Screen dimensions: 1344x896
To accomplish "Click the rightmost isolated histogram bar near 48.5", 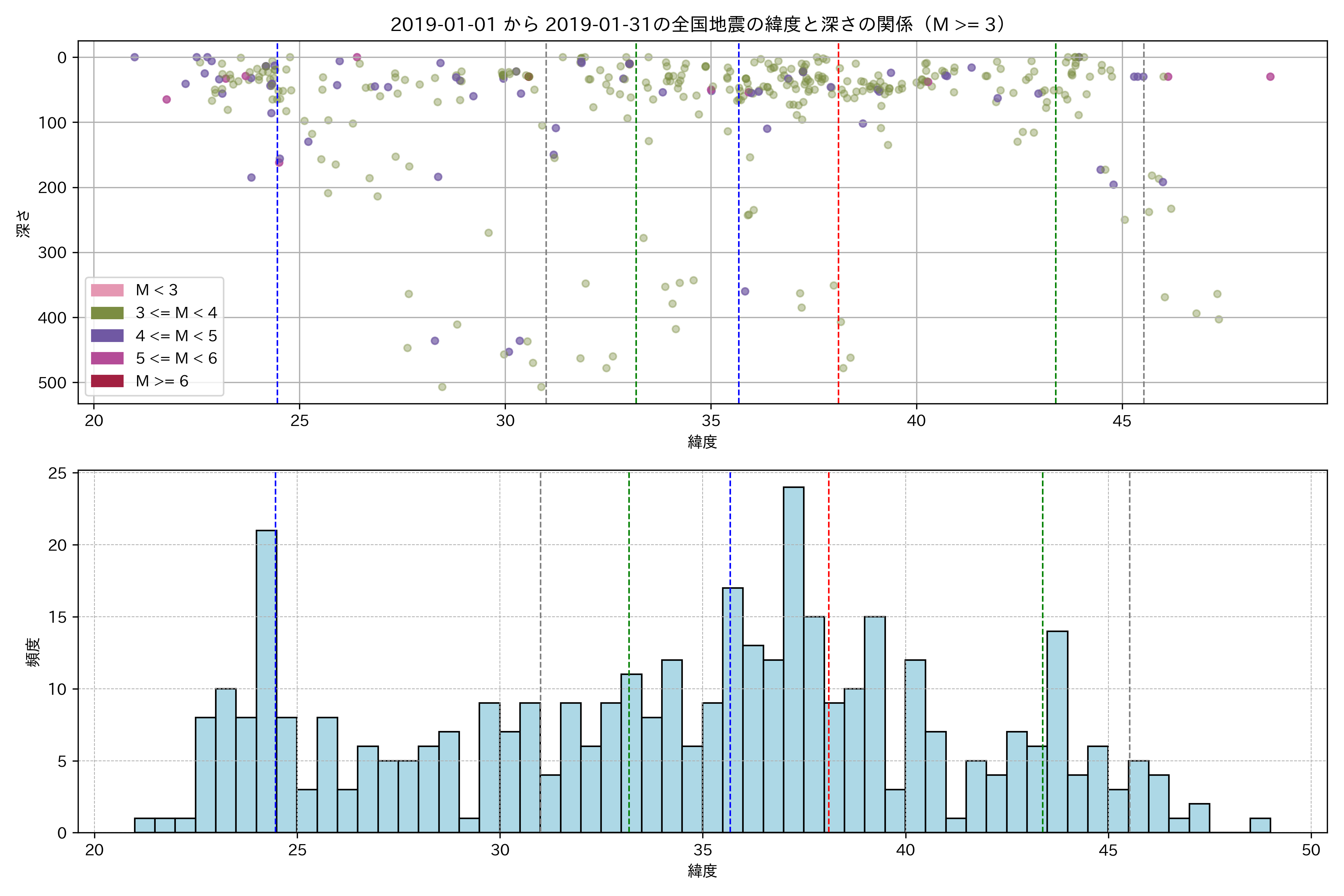I will pos(1260,825).
